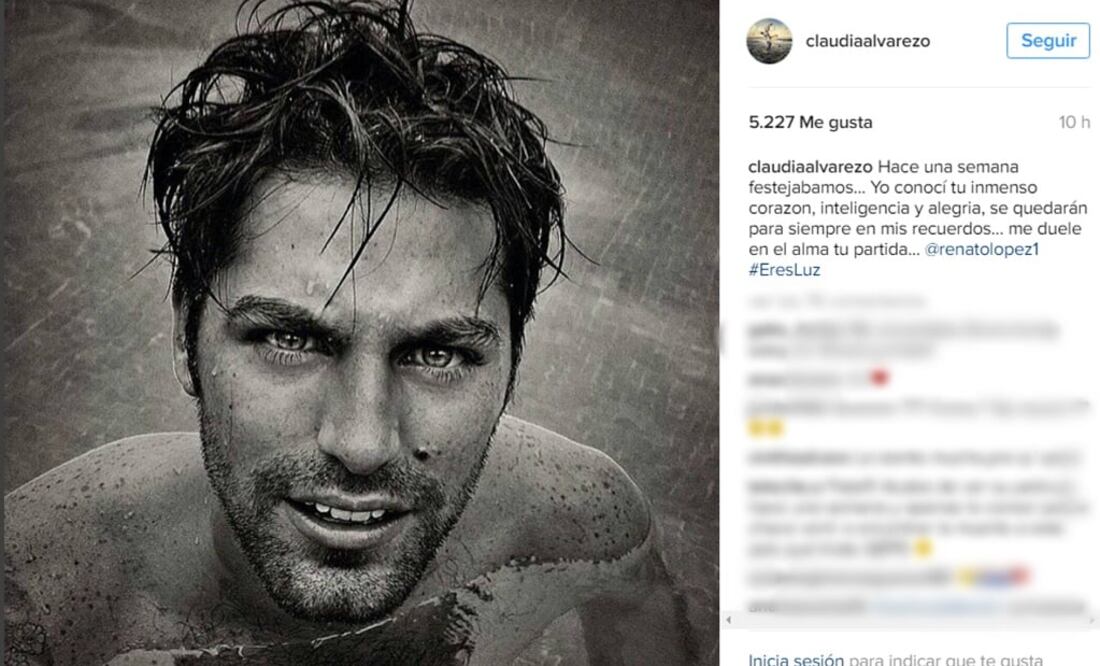This screenshot has width=1100, height=666.
Task: Click the 10 h post timestamp
Action: [1074, 122]
